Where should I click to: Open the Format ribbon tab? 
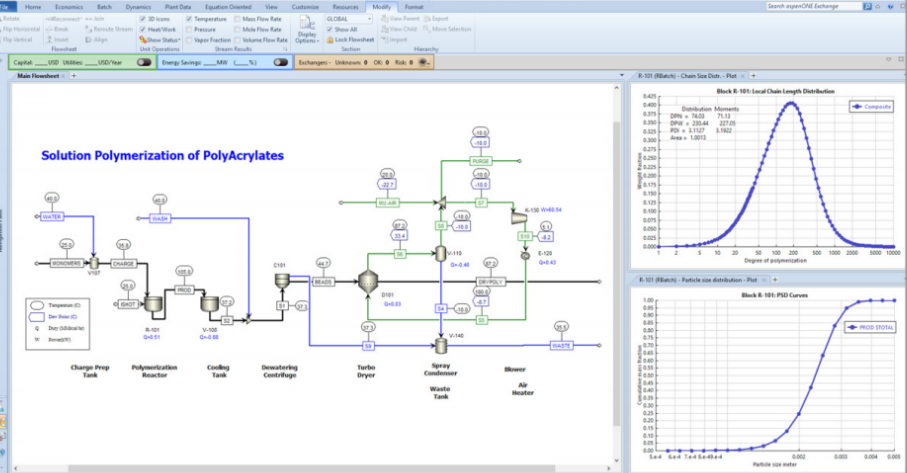click(414, 7)
